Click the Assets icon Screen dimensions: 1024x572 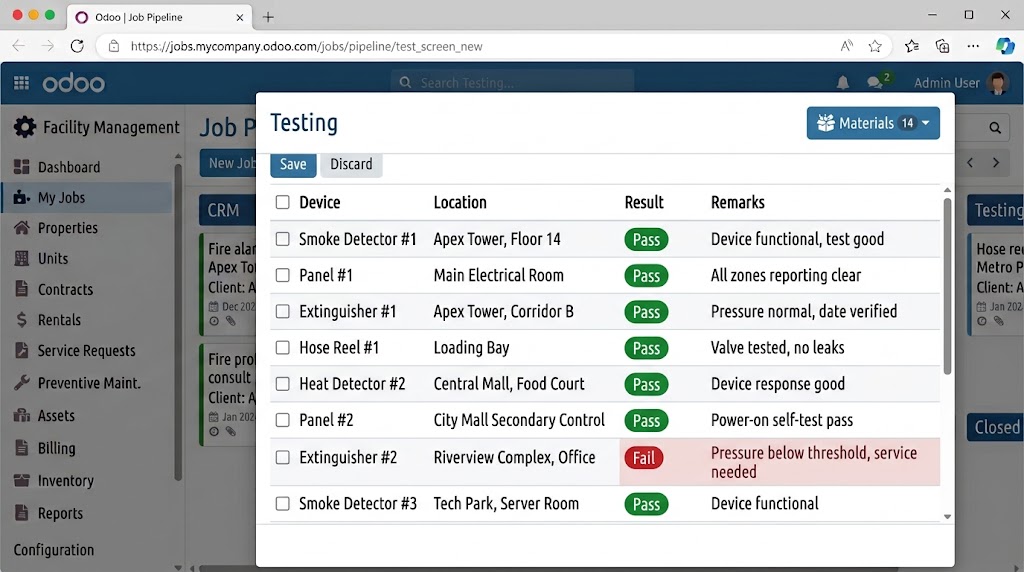pyautogui.click(x=22, y=415)
